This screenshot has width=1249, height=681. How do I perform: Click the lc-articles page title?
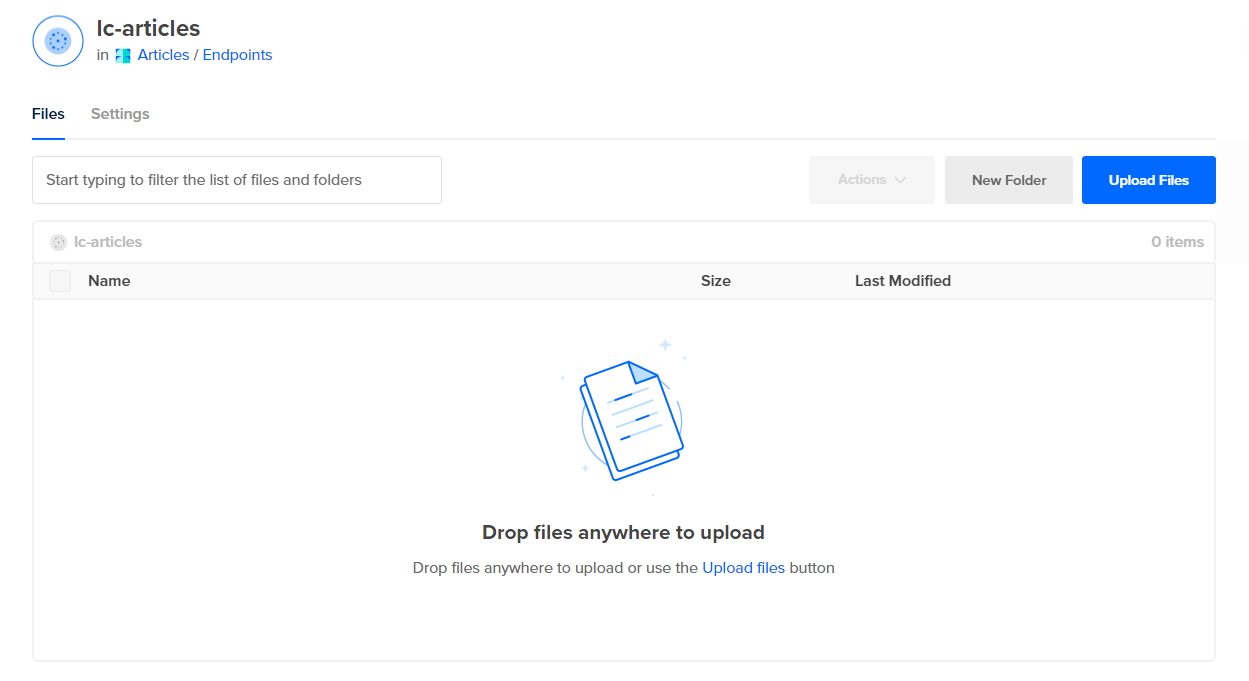[x=149, y=28]
